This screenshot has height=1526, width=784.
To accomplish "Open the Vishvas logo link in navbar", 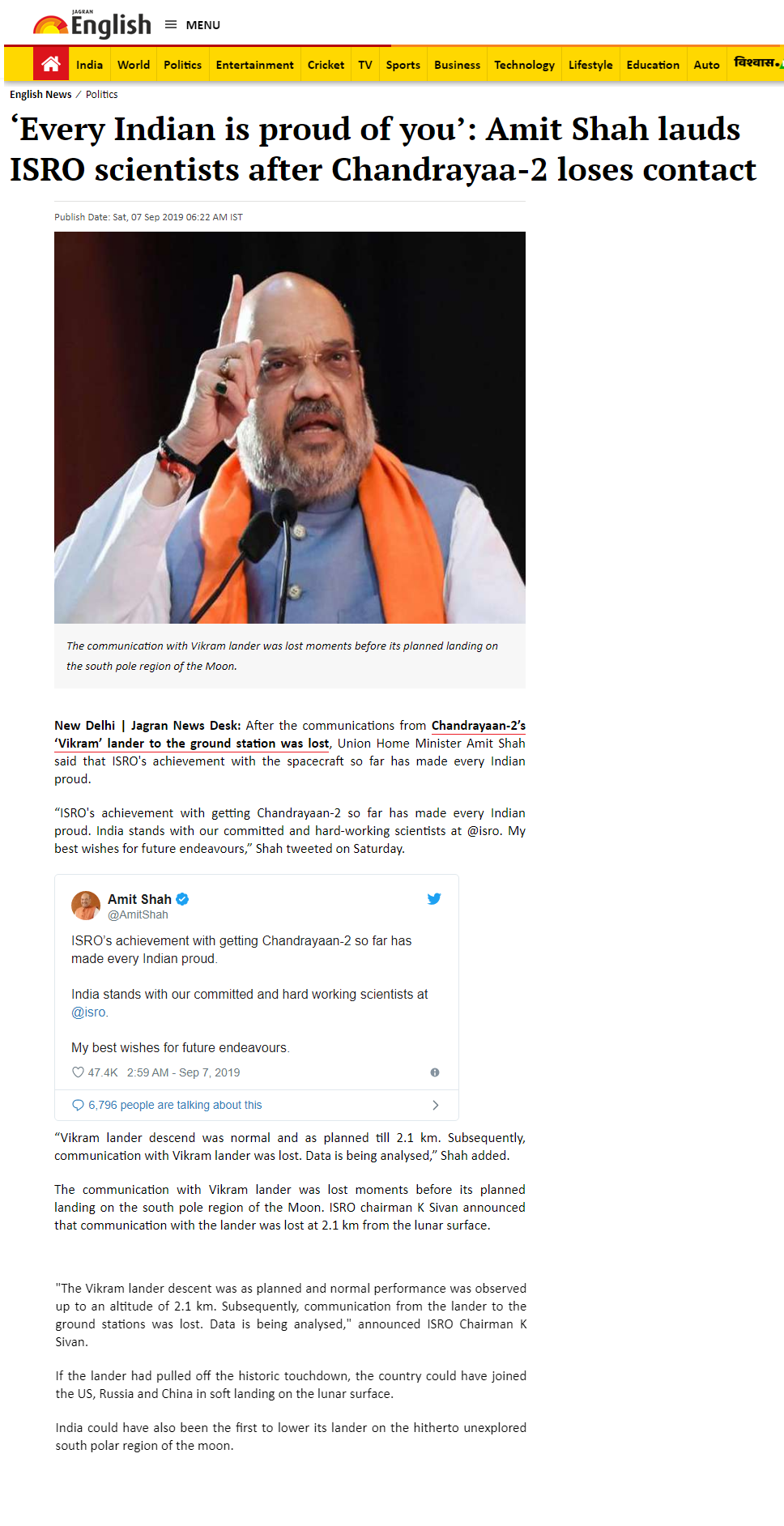I will 758,62.
